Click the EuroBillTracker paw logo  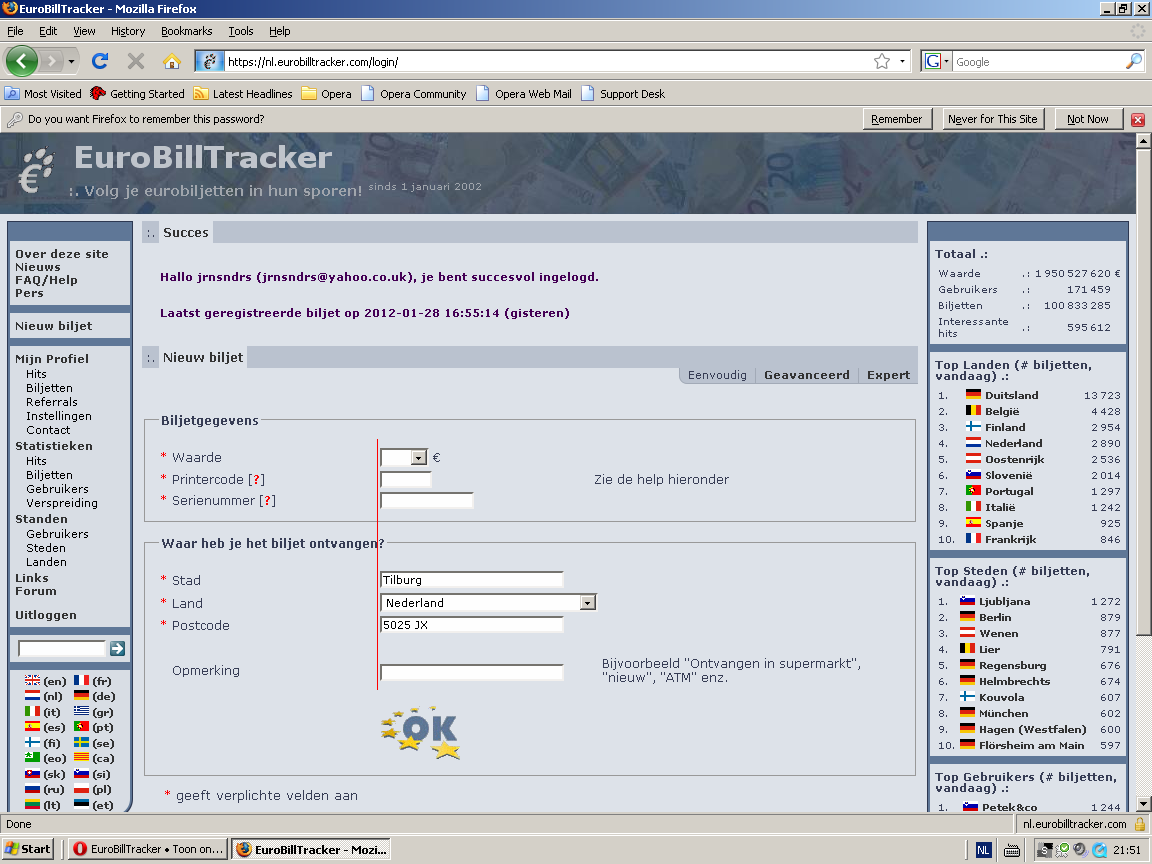(36, 170)
